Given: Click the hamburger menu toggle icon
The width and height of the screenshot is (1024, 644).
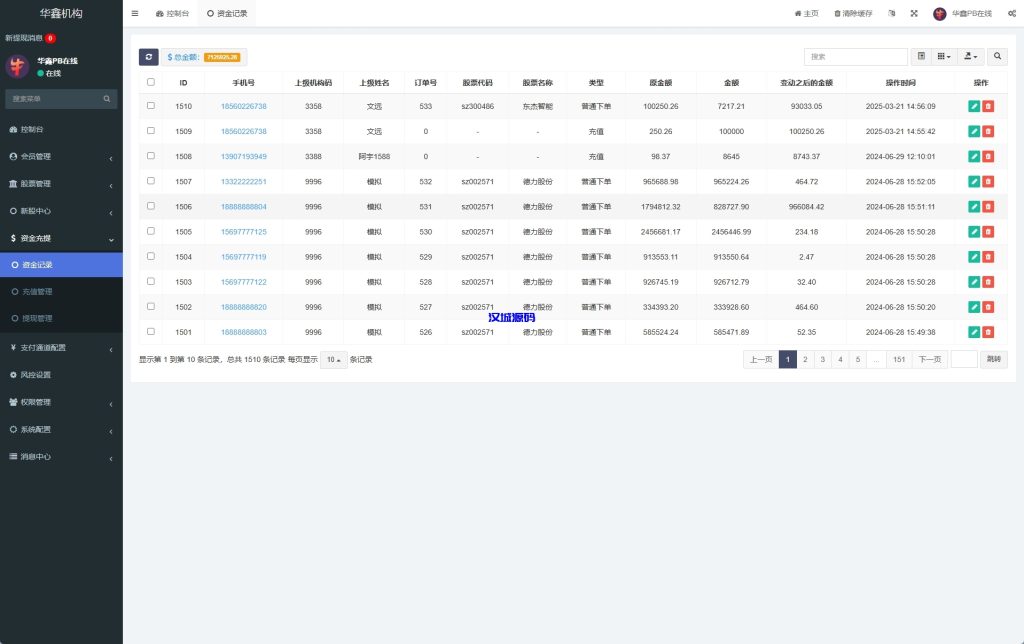Looking at the screenshot, I should tap(135, 13).
